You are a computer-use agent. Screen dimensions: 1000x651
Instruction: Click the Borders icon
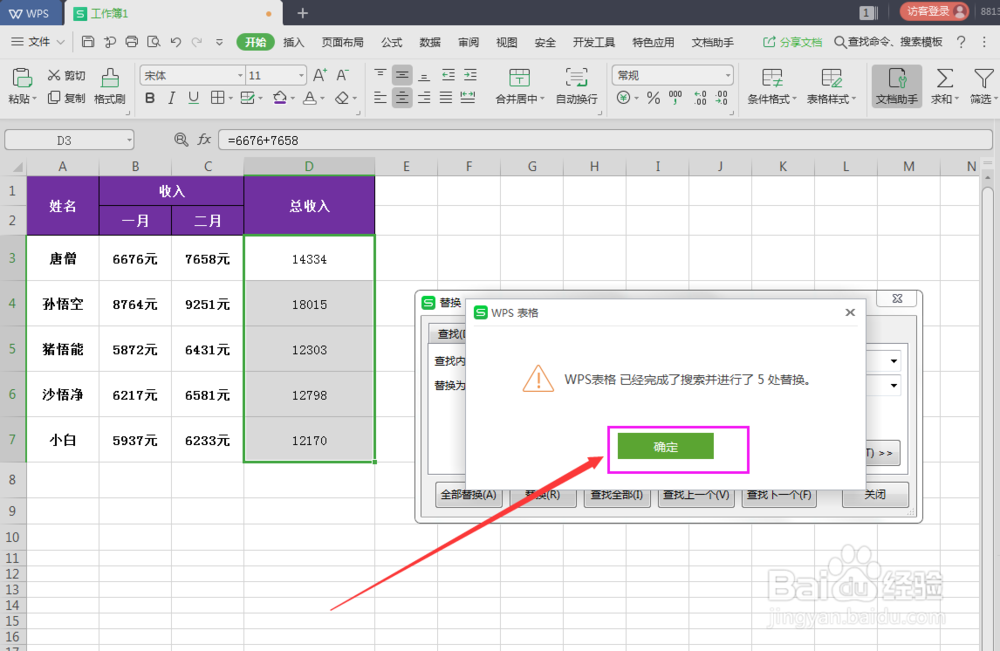[217, 98]
